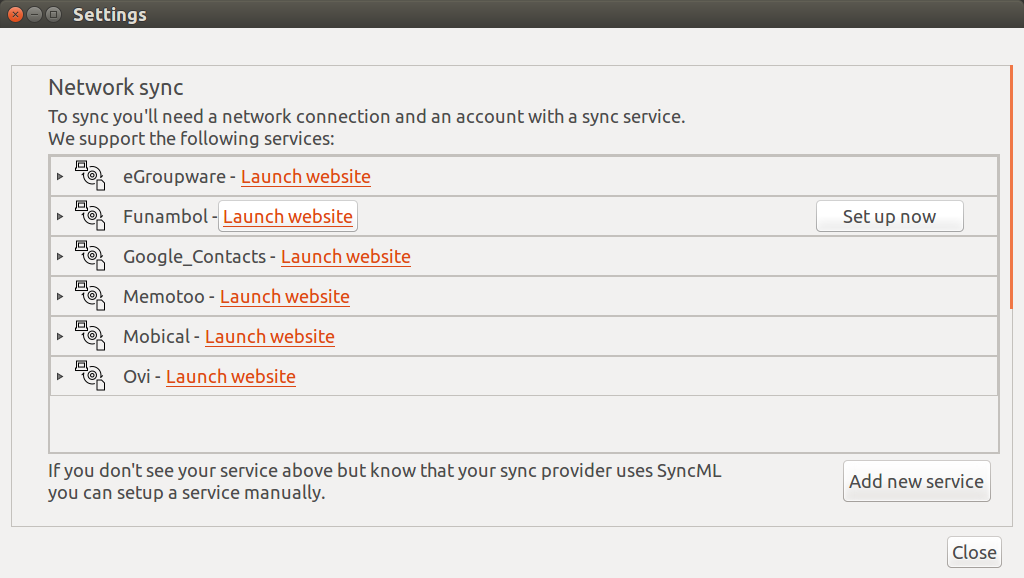Open the Ovi Launch website link
The height and width of the screenshot is (578, 1024).
230,377
